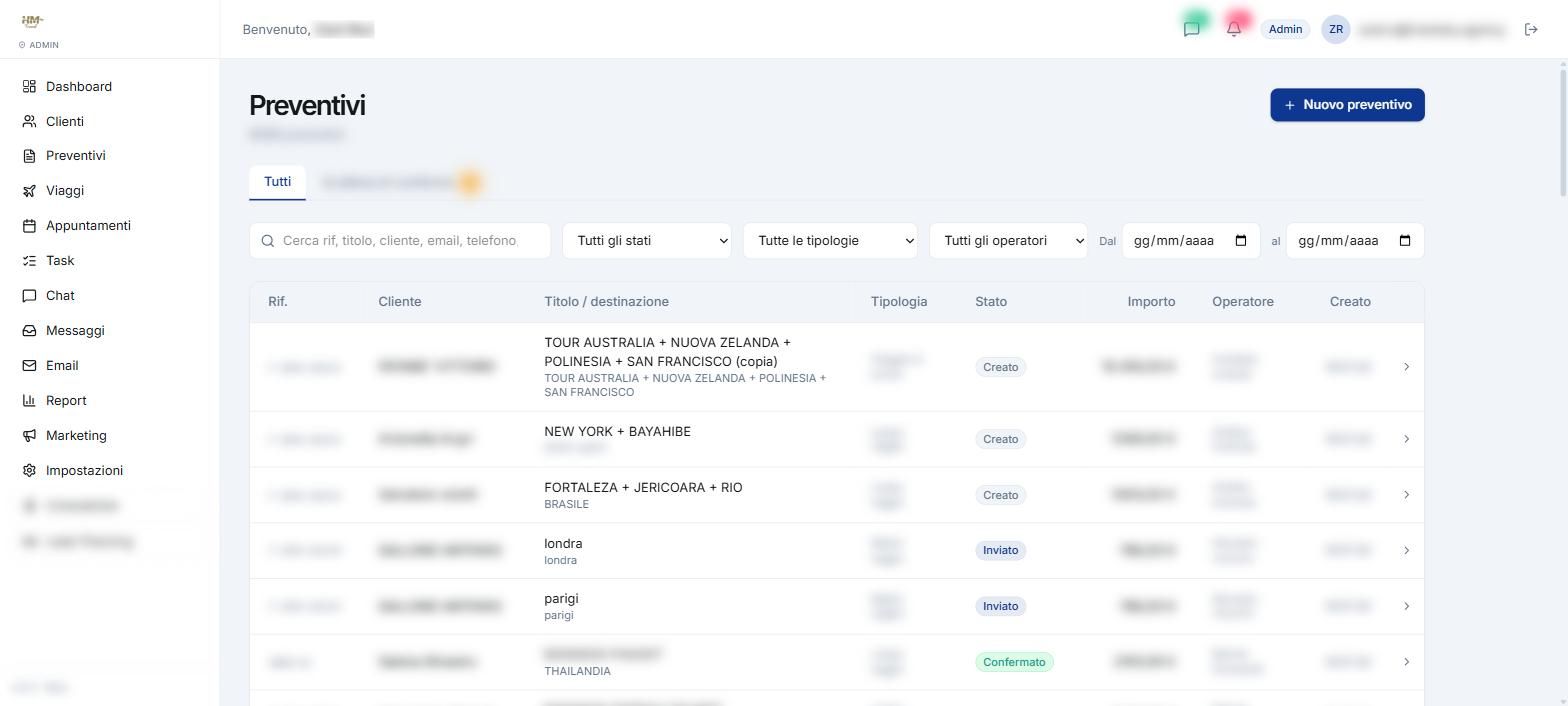1568x706 pixels.
Task: Click the Confermato status badge
Action: pos(1014,662)
